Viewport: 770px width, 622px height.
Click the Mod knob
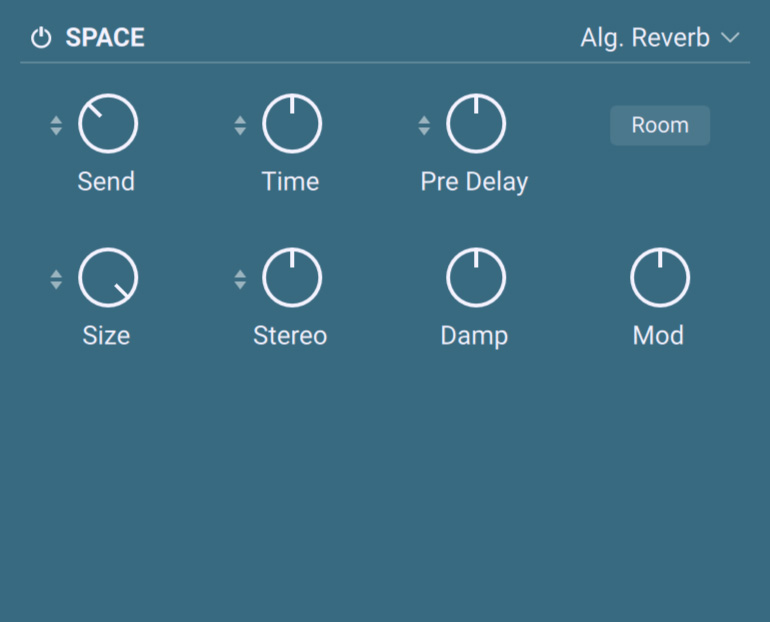pyautogui.click(x=660, y=279)
